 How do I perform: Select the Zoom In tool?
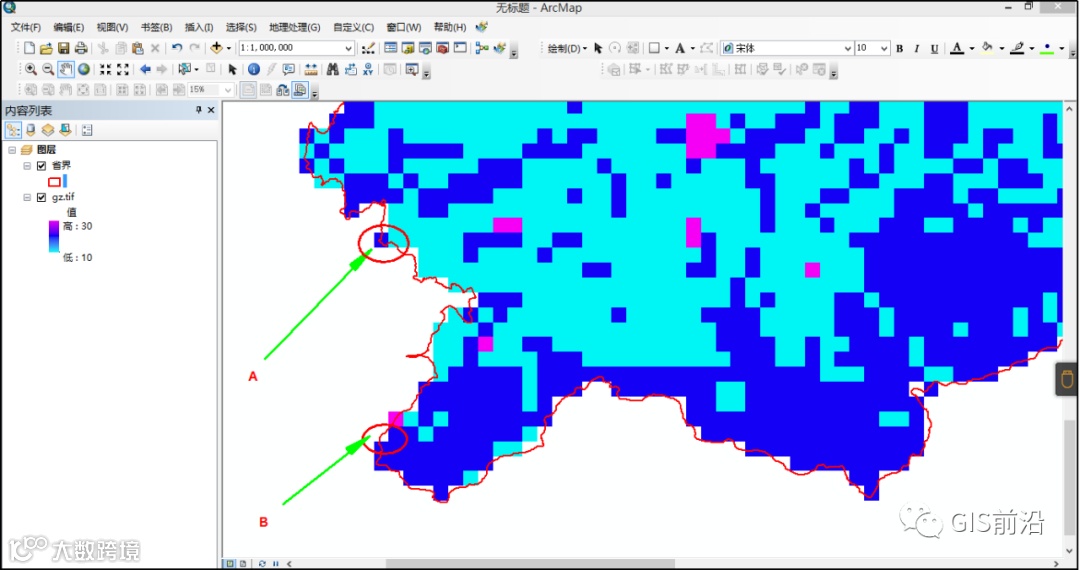point(31,70)
